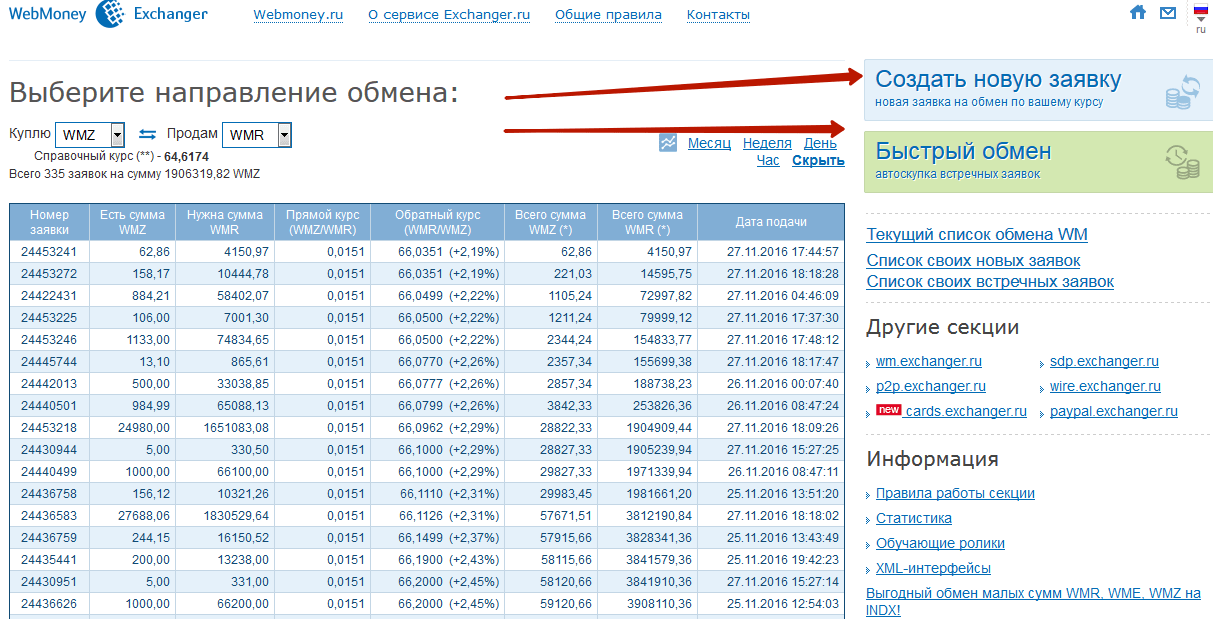The image size is (1213, 619).
Task: Select order number 24445744
Action: pyautogui.click(x=49, y=362)
